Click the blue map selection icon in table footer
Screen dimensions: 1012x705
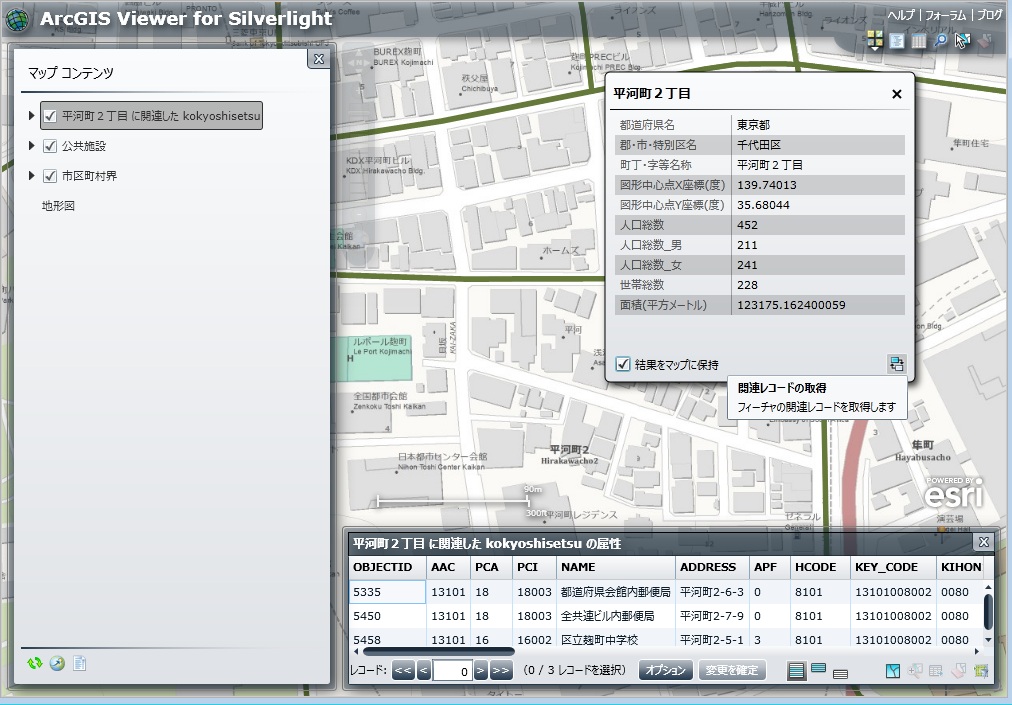pyautogui.click(x=893, y=671)
